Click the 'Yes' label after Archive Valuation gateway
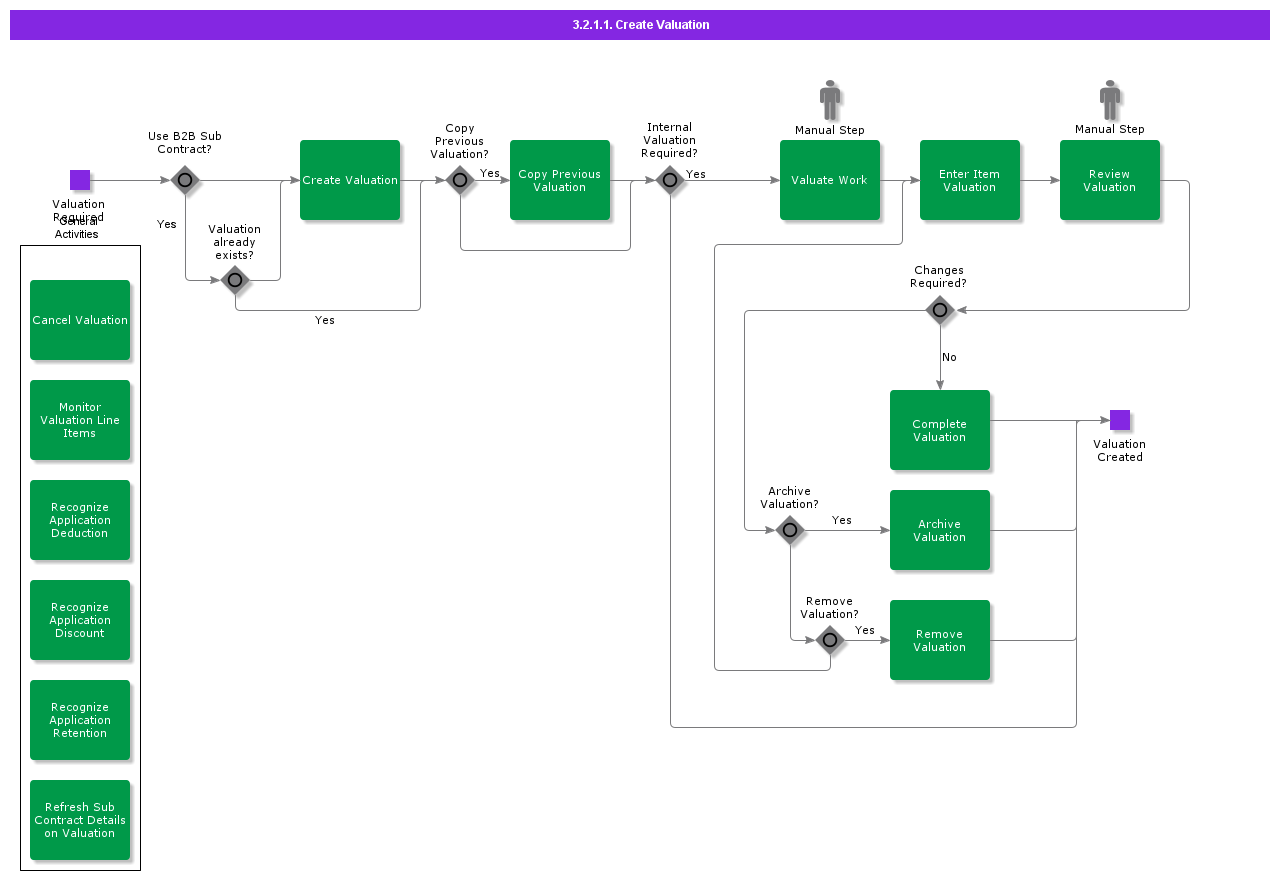The height and width of the screenshot is (880, 1280). (x=842, y=520)
